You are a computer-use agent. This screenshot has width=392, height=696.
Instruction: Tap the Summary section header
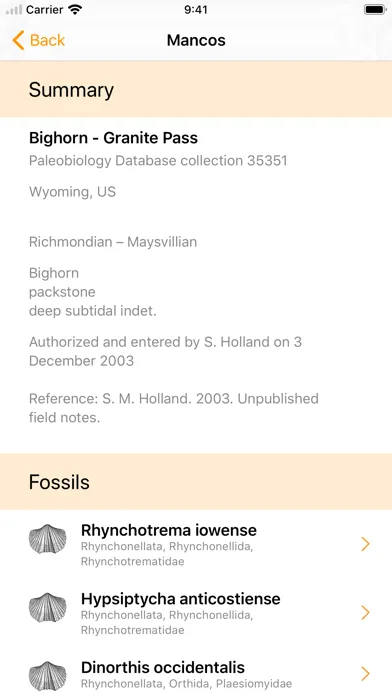[196, 89]
